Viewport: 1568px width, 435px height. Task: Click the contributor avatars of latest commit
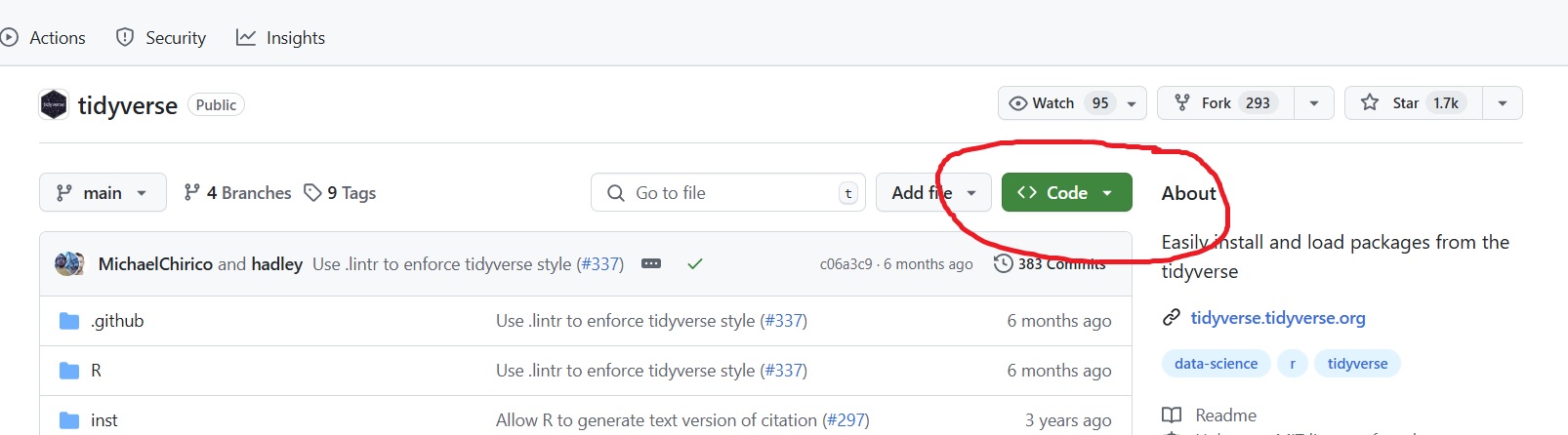click(68, 264)
